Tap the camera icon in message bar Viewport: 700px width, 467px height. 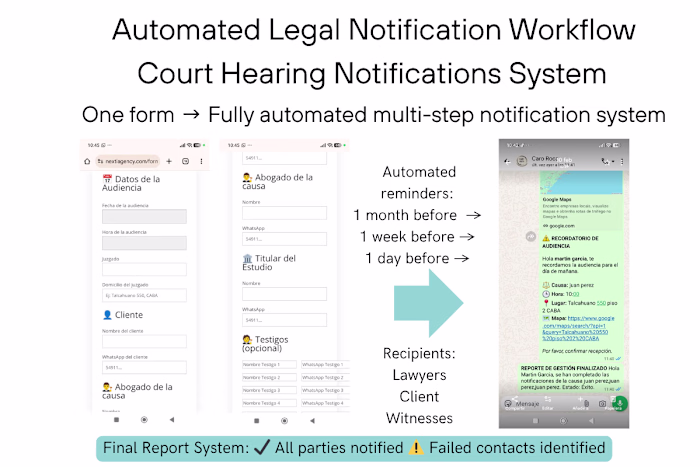click(x=602, y=404)
